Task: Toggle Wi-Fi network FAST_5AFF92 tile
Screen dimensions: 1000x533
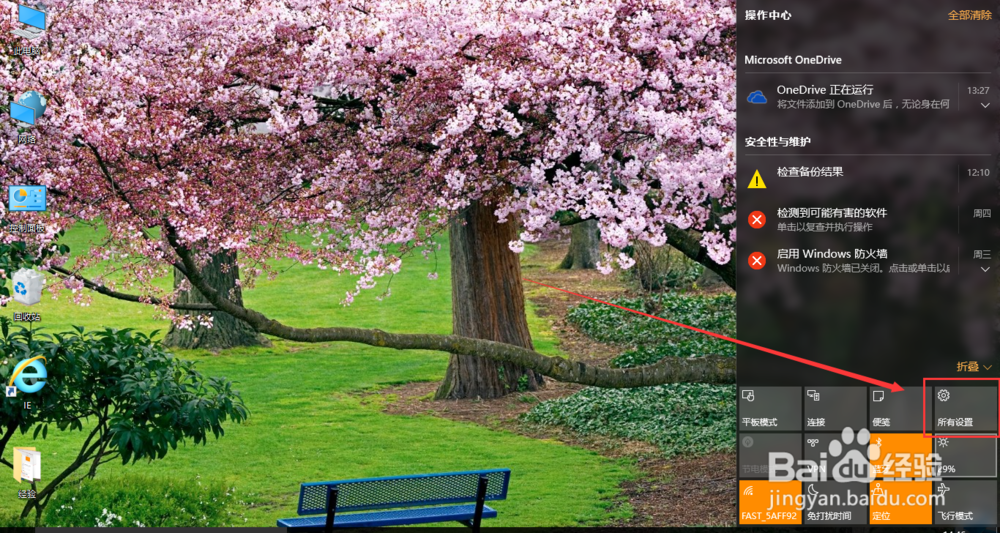Action: click(x=770, y=502)
